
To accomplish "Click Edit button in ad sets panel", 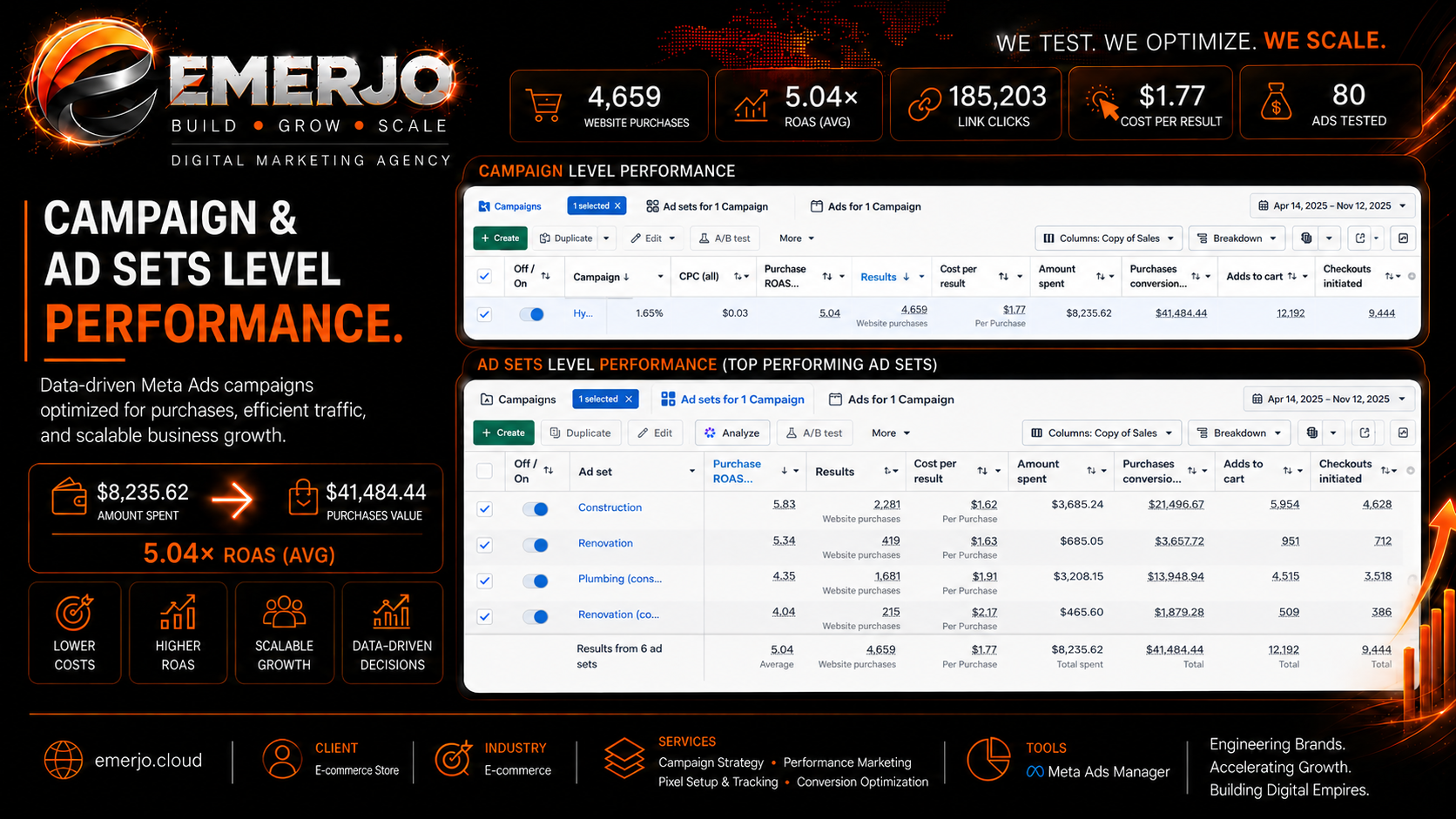I will click(655, 433).
